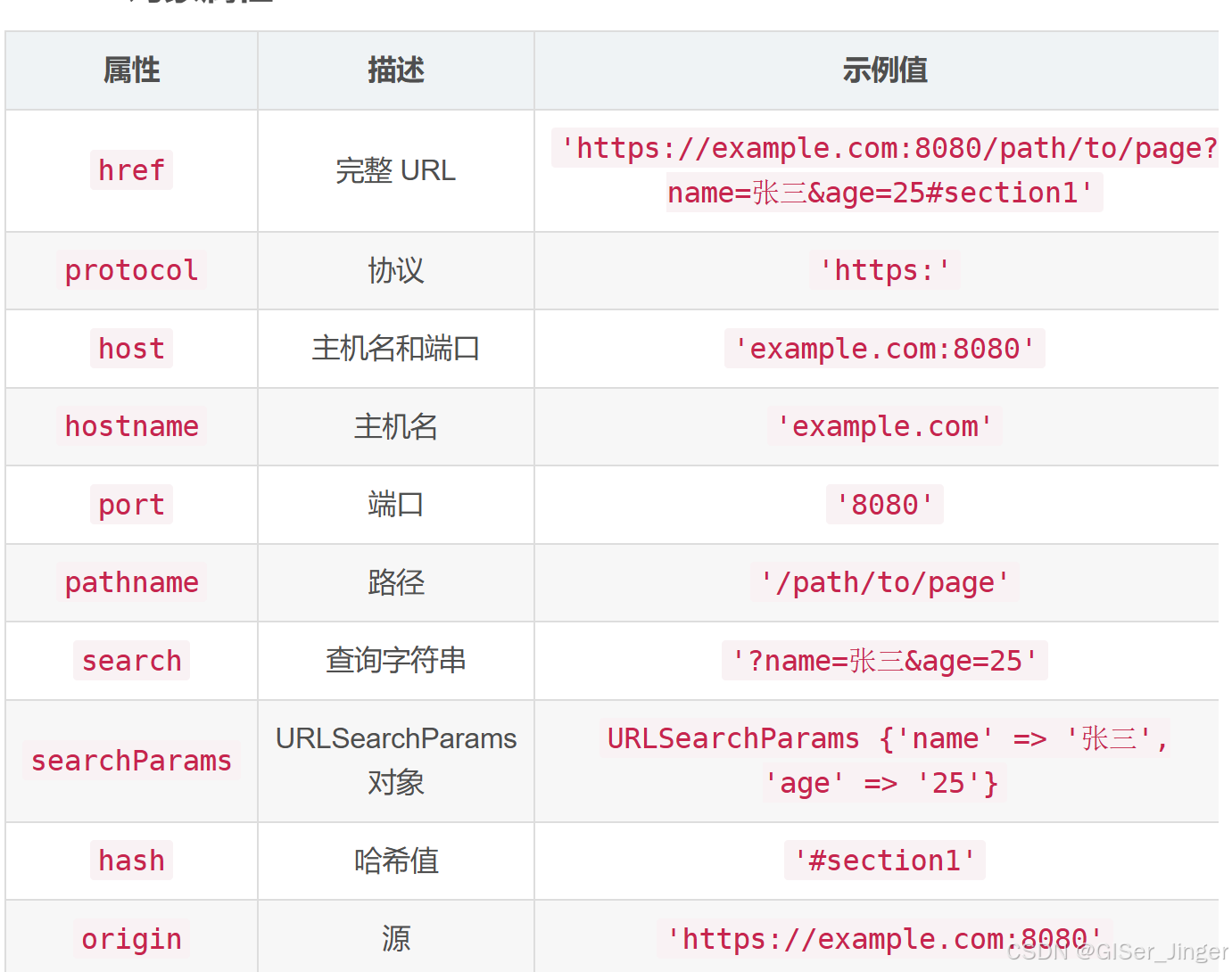Click the 属性 column header
The width and height of the screenshot is (1232, 972).
[x=131, y=70]
